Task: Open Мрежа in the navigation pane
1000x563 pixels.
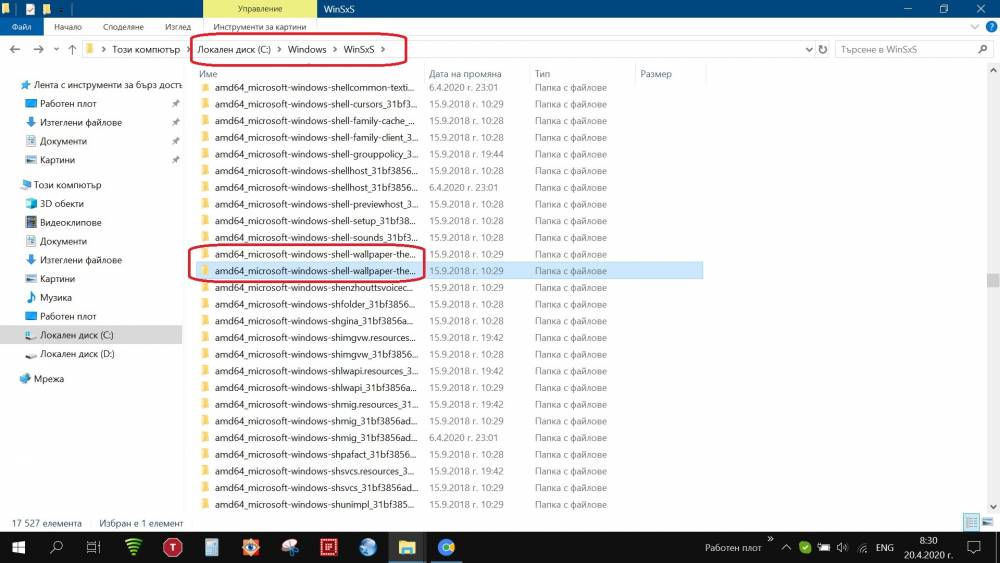Action: click(48, 379)
